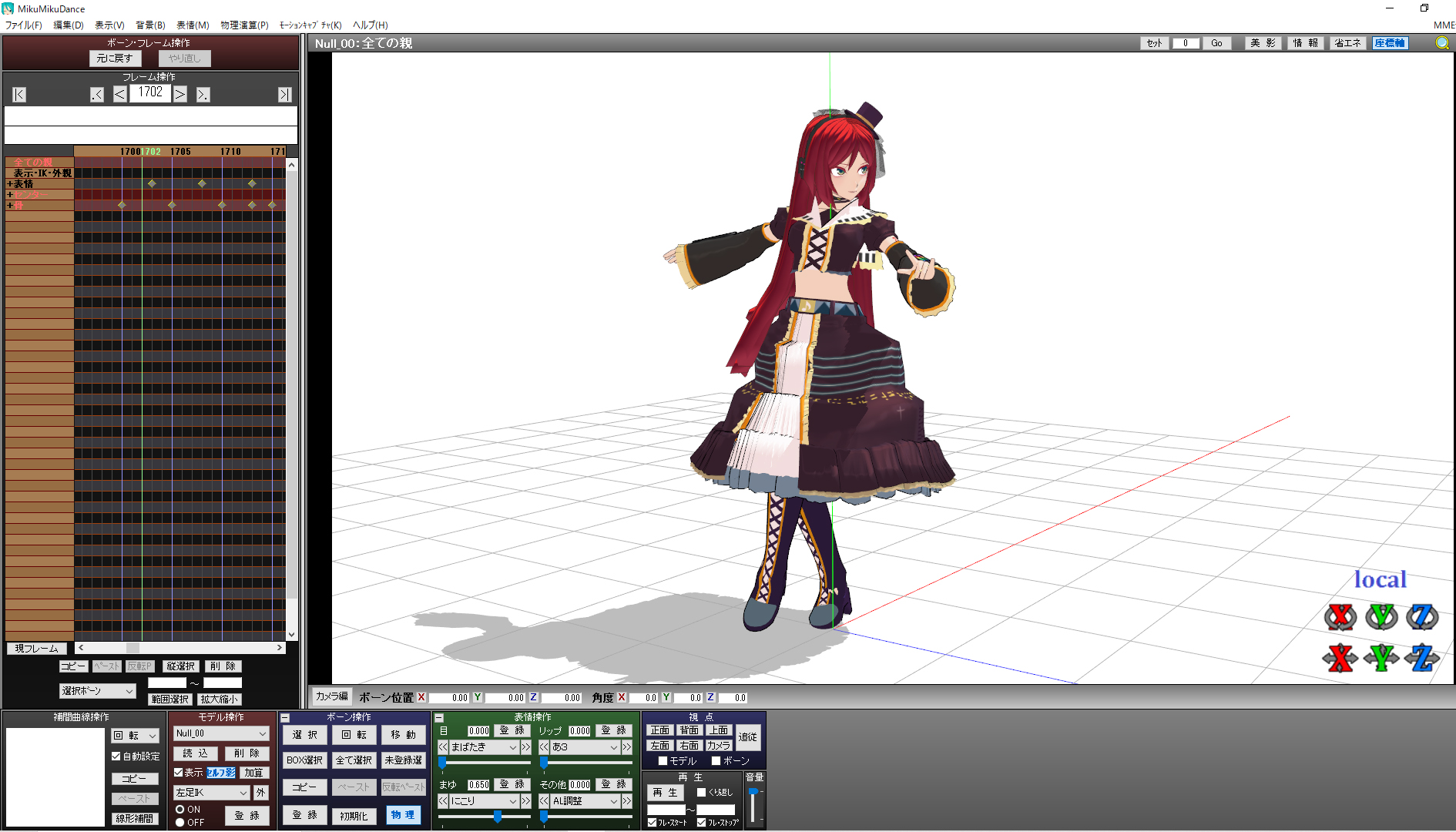Click the eye morph slider handle
The image size is (1456, 832).
click(442, 763)
